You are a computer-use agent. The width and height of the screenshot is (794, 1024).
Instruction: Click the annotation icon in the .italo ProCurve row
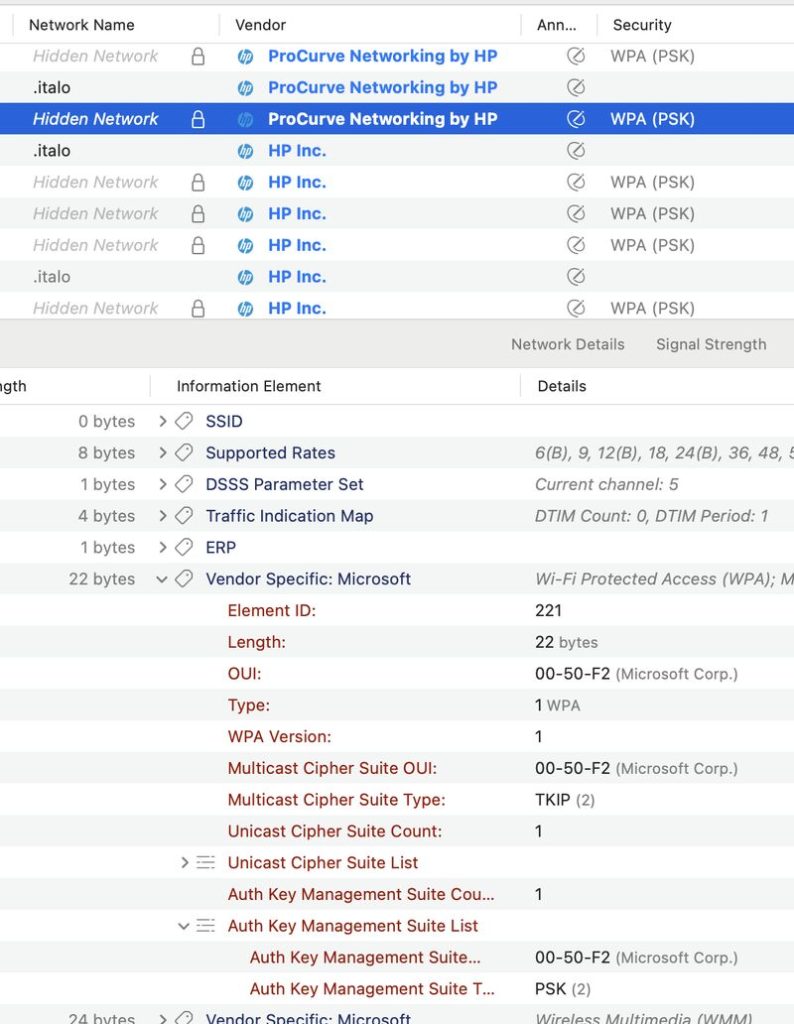[x=576, y=88]
